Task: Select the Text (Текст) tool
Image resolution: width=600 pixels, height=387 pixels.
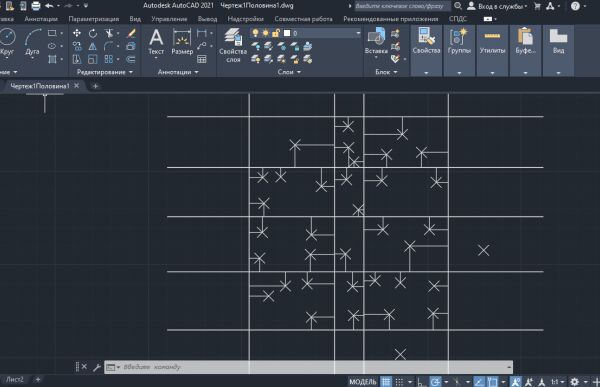Action: pos(156,41)
